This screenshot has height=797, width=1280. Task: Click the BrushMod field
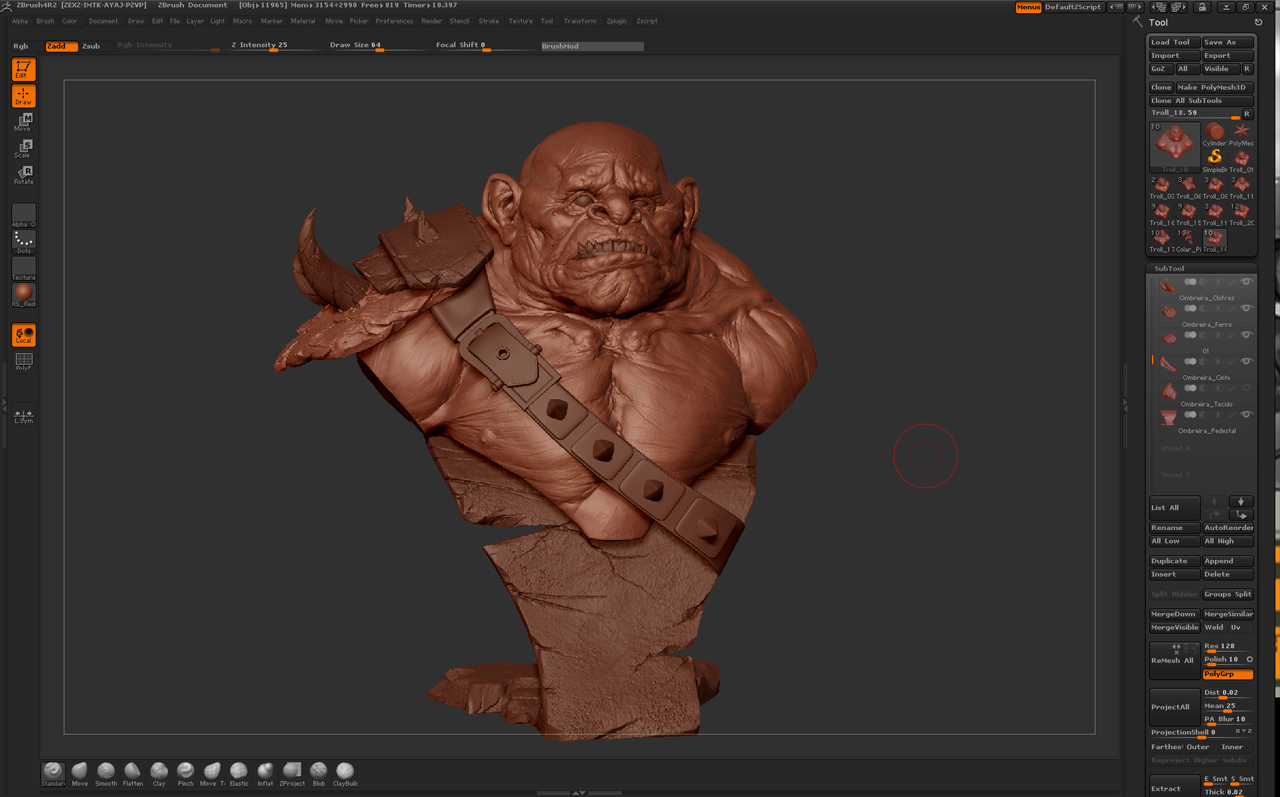[592, 46]
